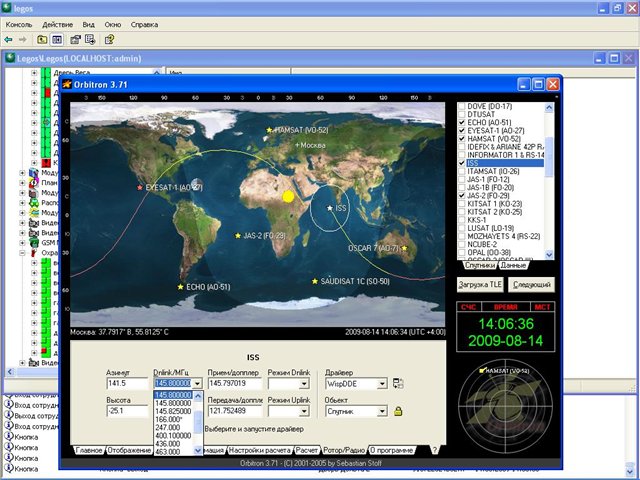Click the back arrow in Legos toolbar

8,40
